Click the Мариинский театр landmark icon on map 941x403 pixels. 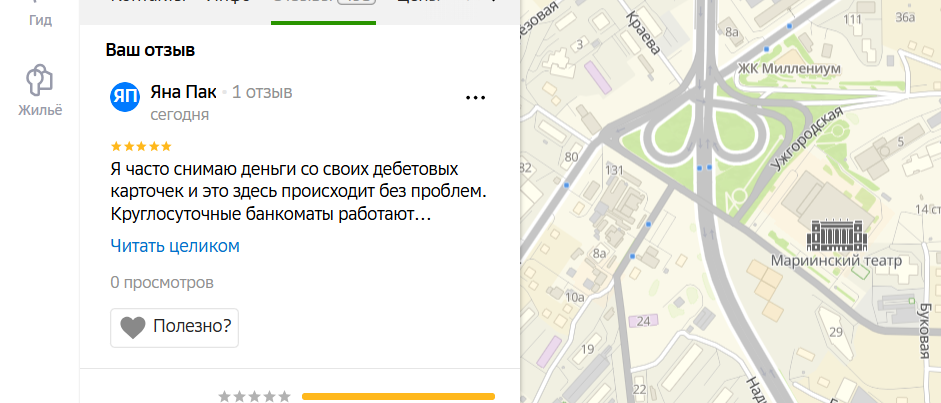[837, 235]
